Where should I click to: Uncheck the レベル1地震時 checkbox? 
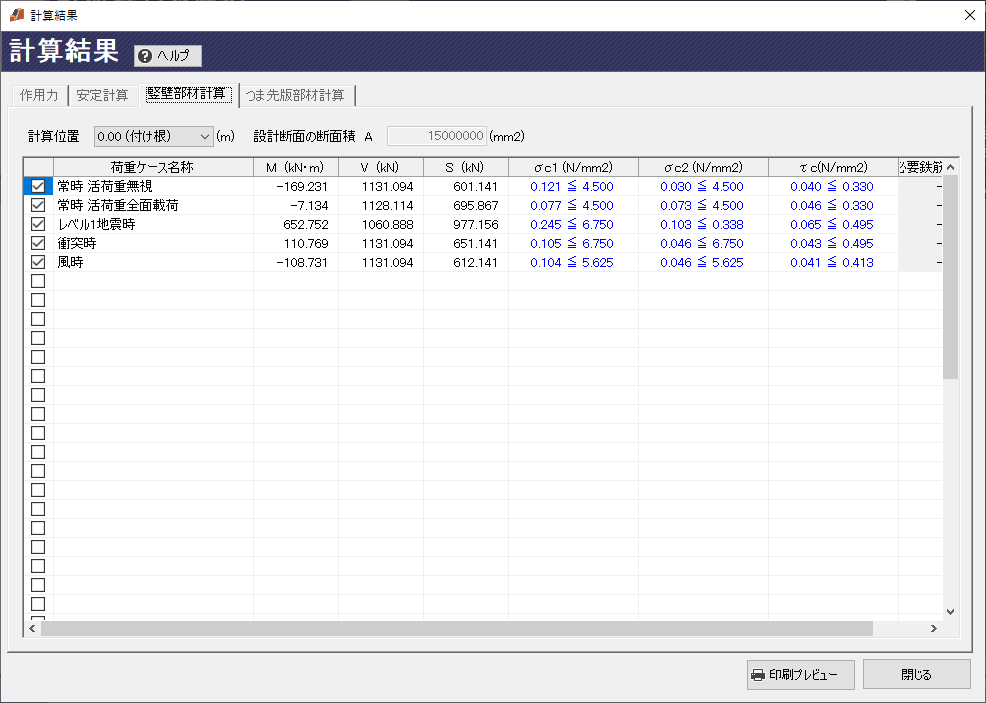[38, 224]
